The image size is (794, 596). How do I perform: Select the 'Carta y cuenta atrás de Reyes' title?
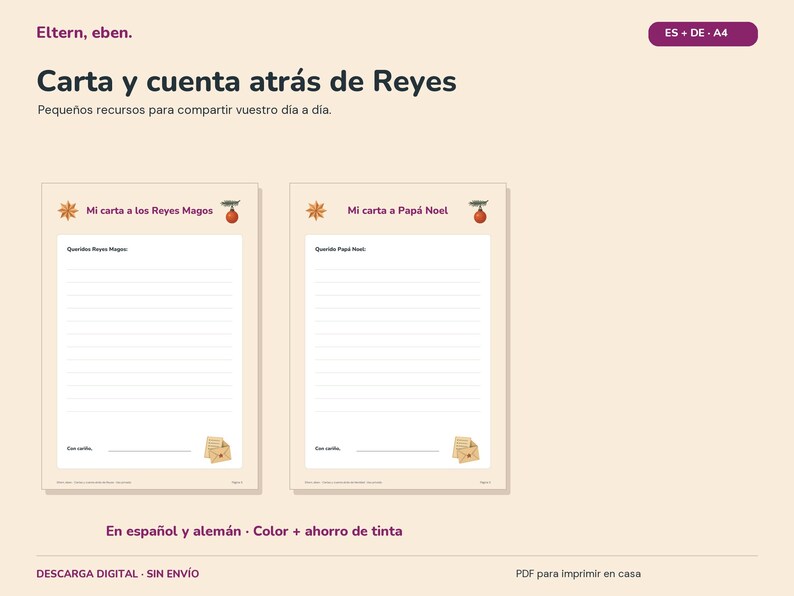click(247, 81)
